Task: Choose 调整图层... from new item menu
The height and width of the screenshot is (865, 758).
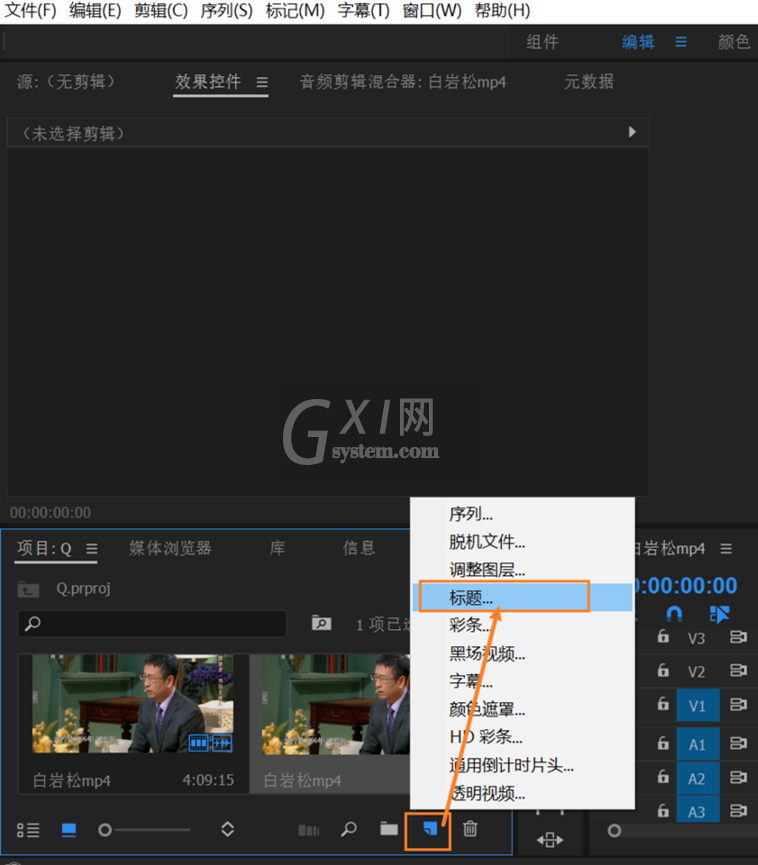Action: 522,569
